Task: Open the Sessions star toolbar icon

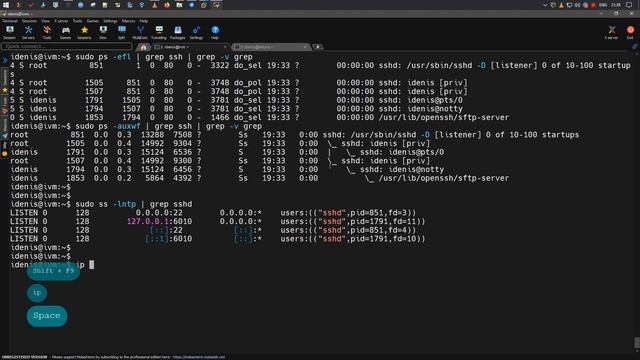Action: pos(84,32)
